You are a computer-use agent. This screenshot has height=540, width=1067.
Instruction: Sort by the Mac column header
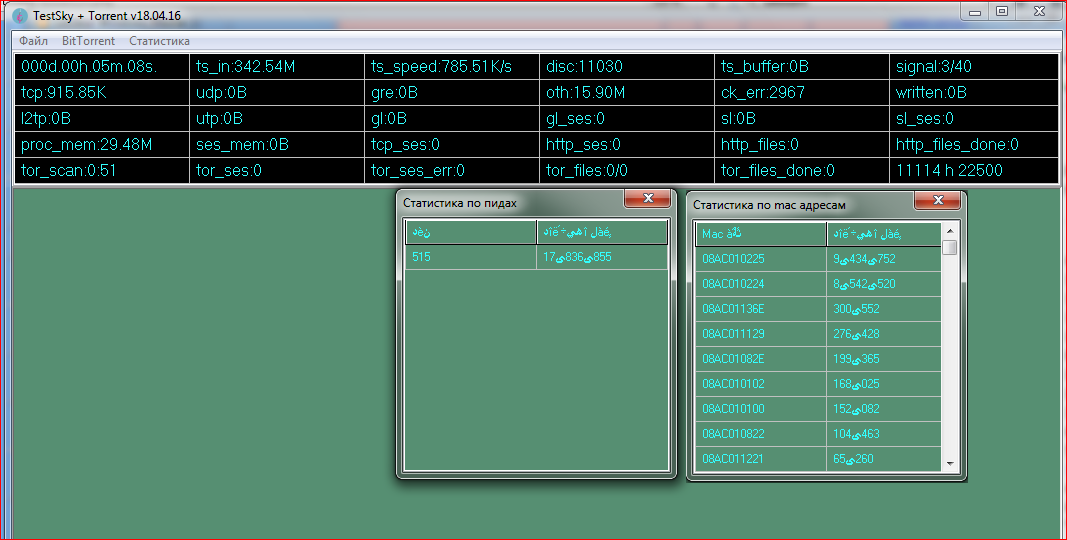coord(760,234)
